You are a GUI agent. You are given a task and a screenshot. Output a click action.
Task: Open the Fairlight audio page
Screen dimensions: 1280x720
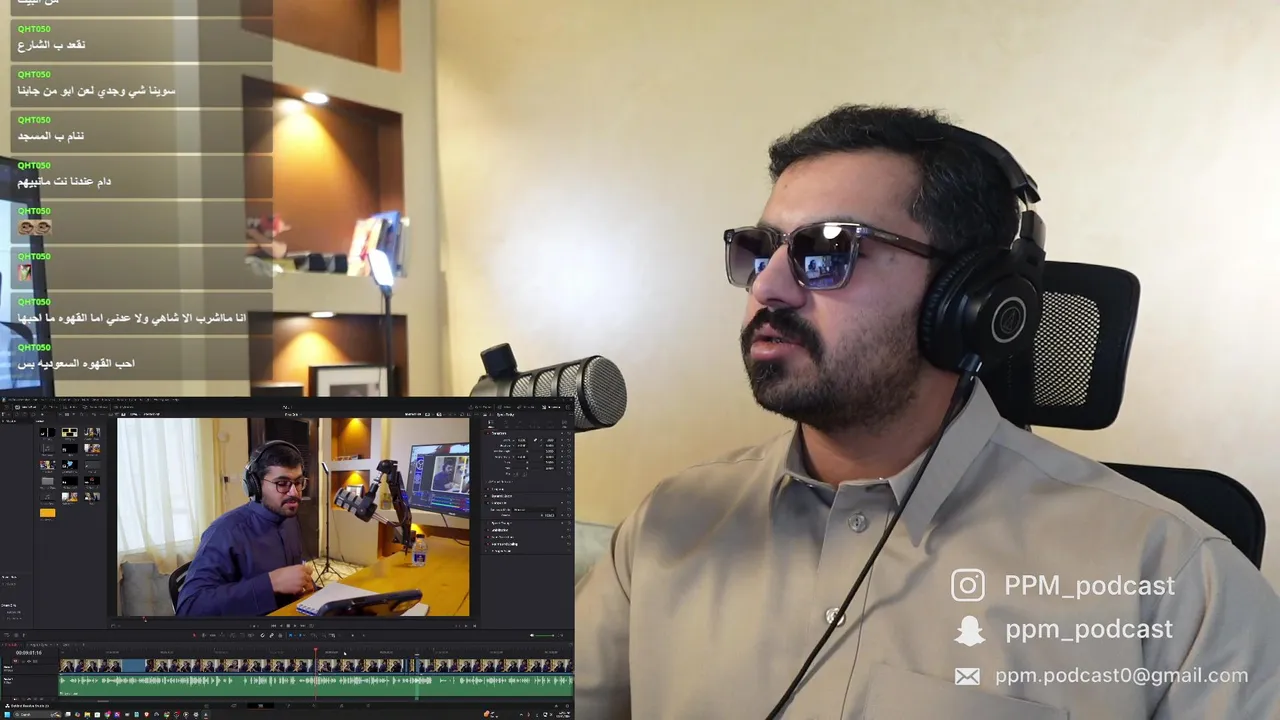coord(341,705)
